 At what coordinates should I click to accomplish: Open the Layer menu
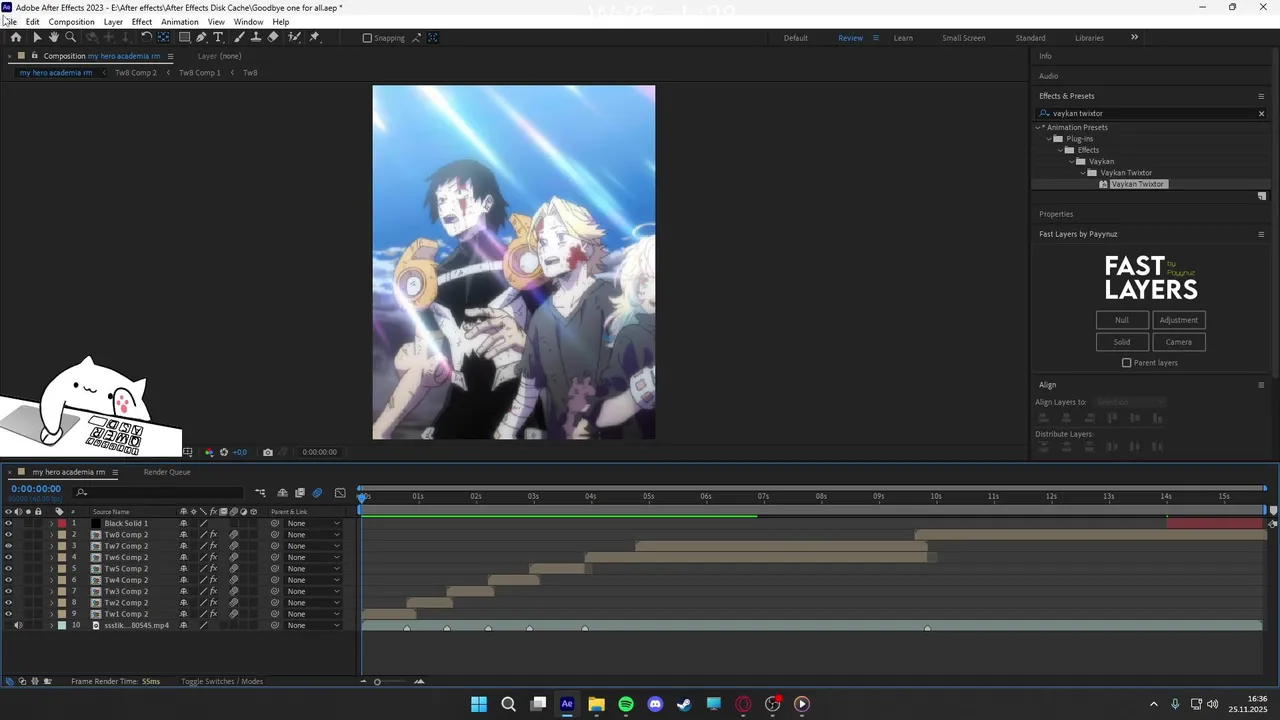(113, 22)
